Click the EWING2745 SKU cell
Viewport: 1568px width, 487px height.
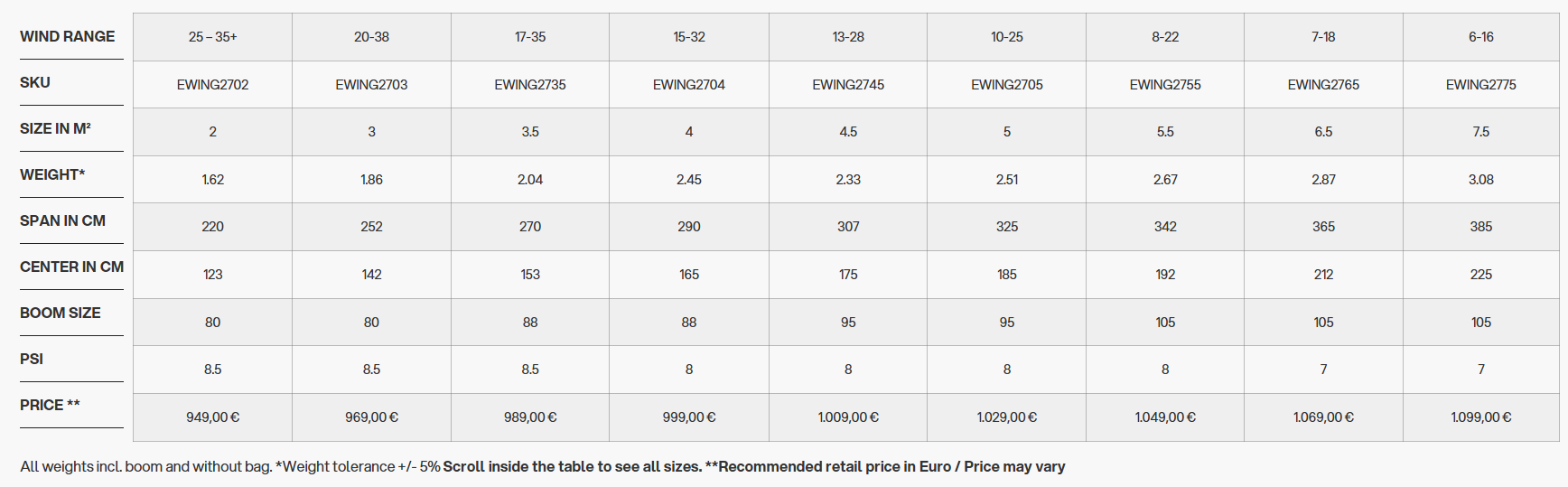click(x=848, y=85)
